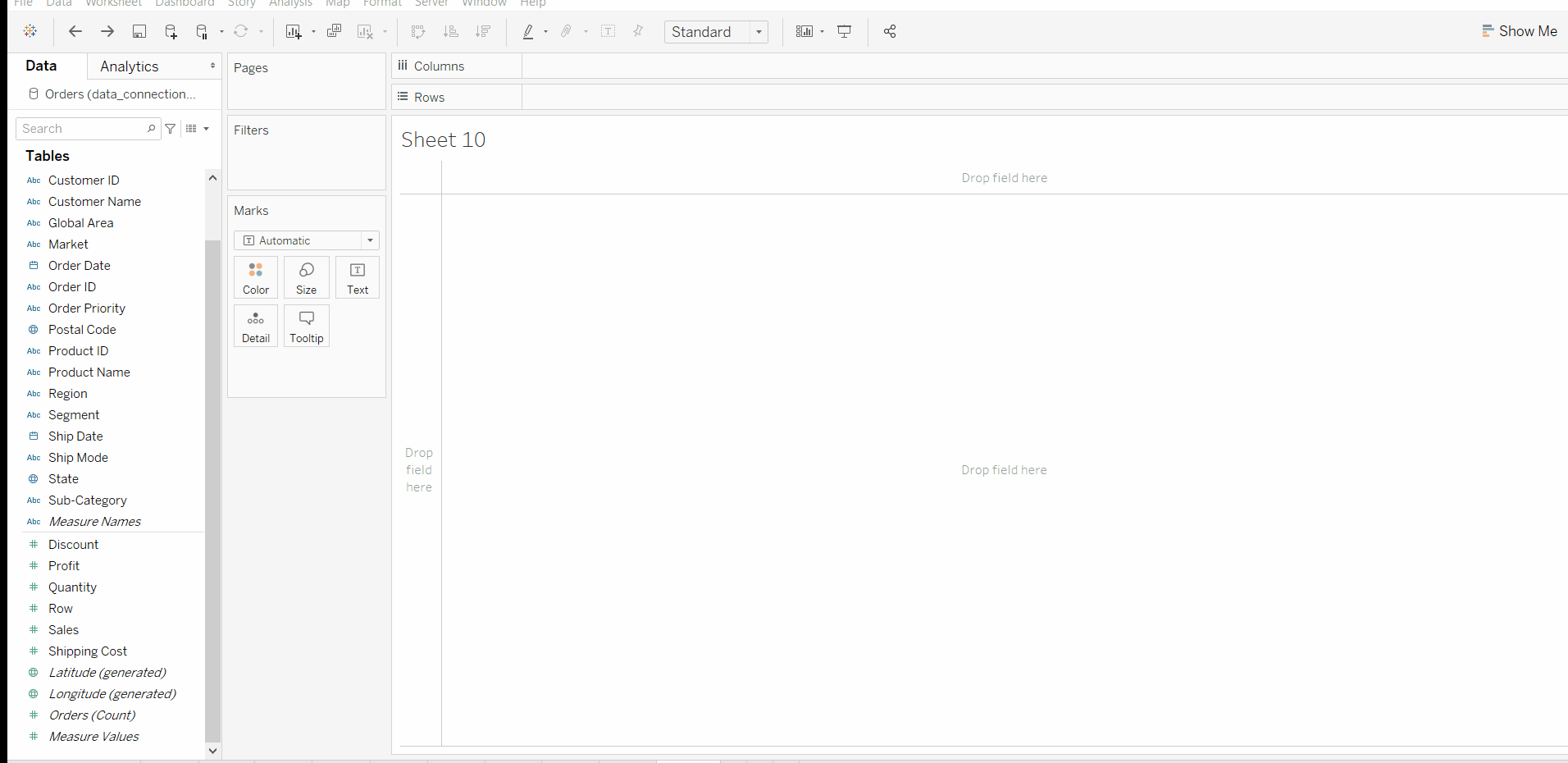Enter presentation mode
Viewport: 1568px width, 763px height.
pyautogui.click(x=845, y=31)
